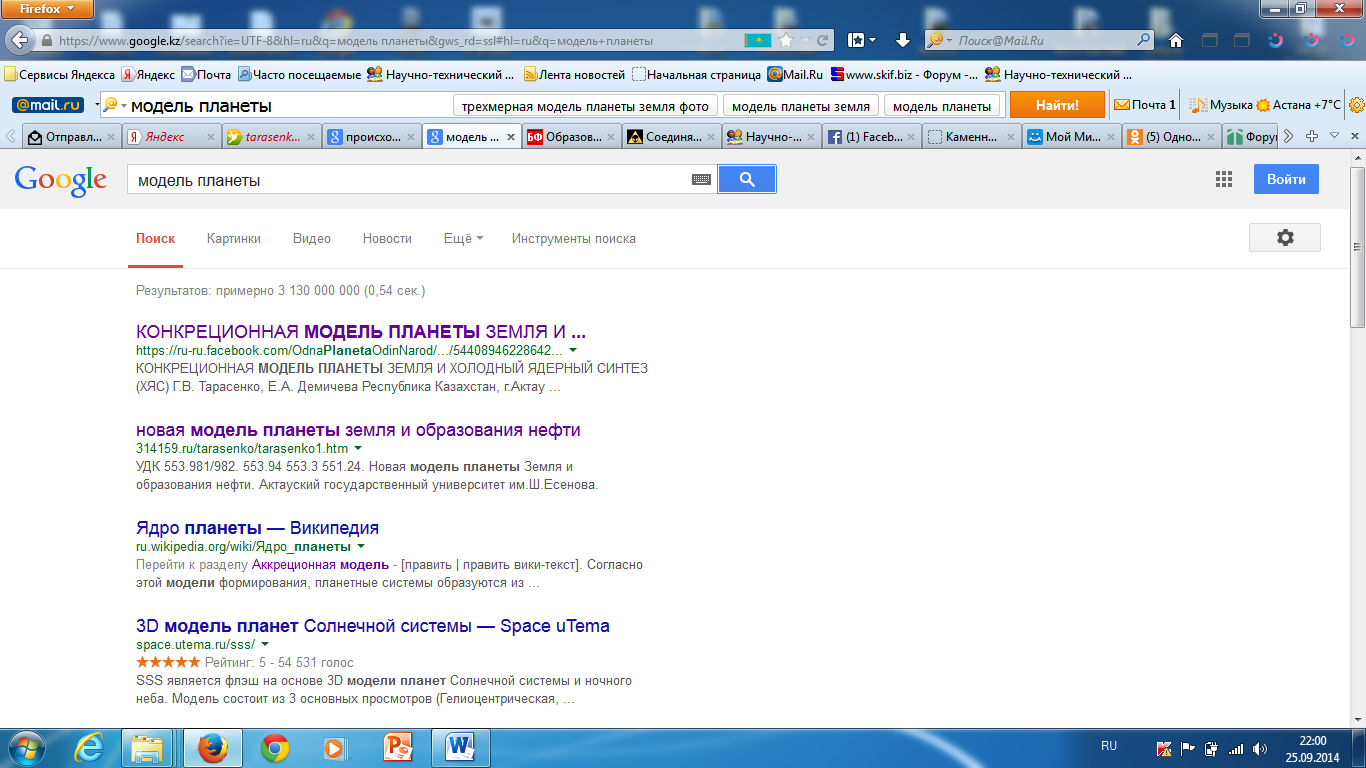This screenshot has width=1366, height=768.
Task: Bookmark this page with the star icon
Action: 786,41
